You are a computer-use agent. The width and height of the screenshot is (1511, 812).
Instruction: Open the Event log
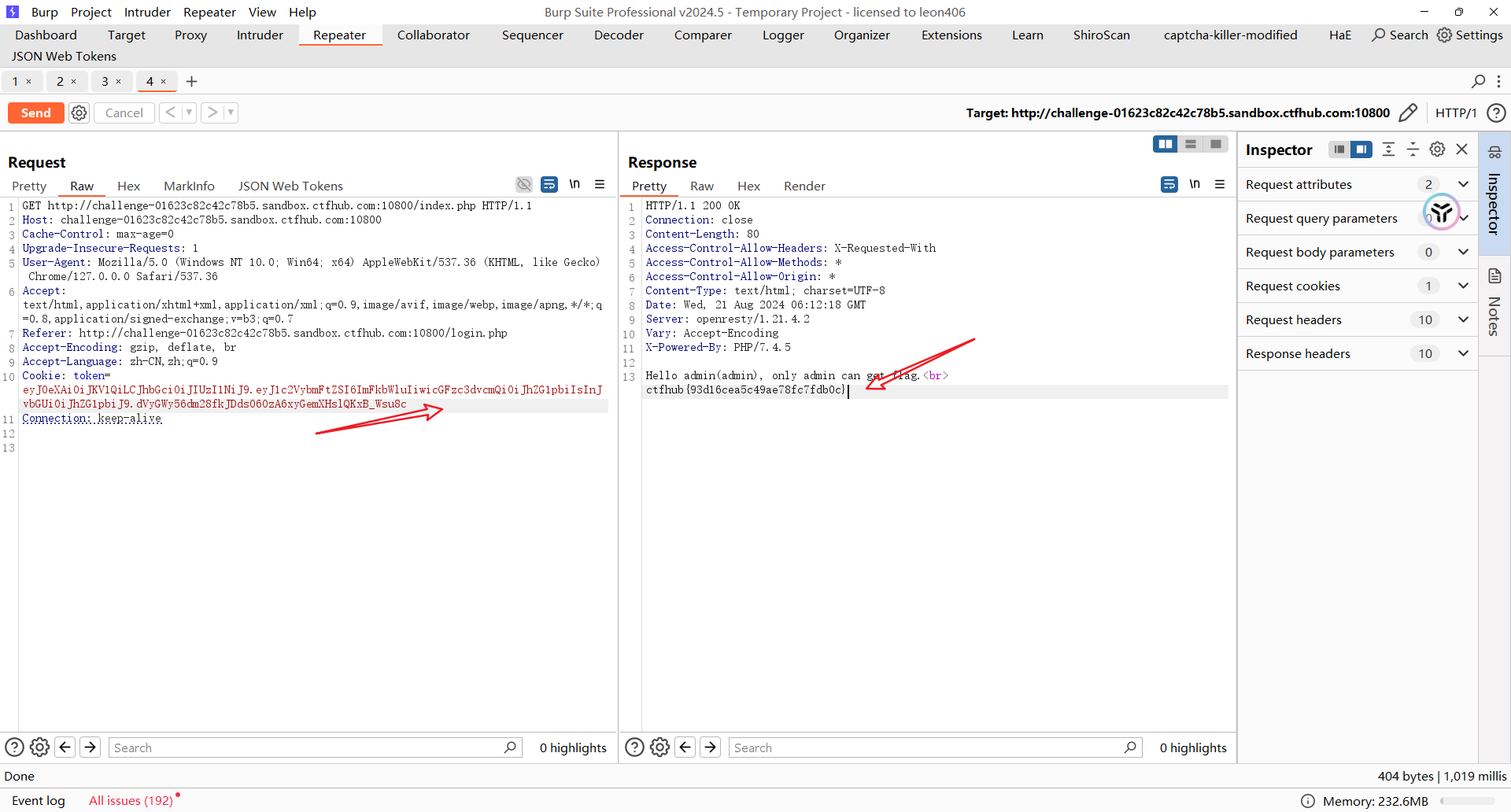39,800
